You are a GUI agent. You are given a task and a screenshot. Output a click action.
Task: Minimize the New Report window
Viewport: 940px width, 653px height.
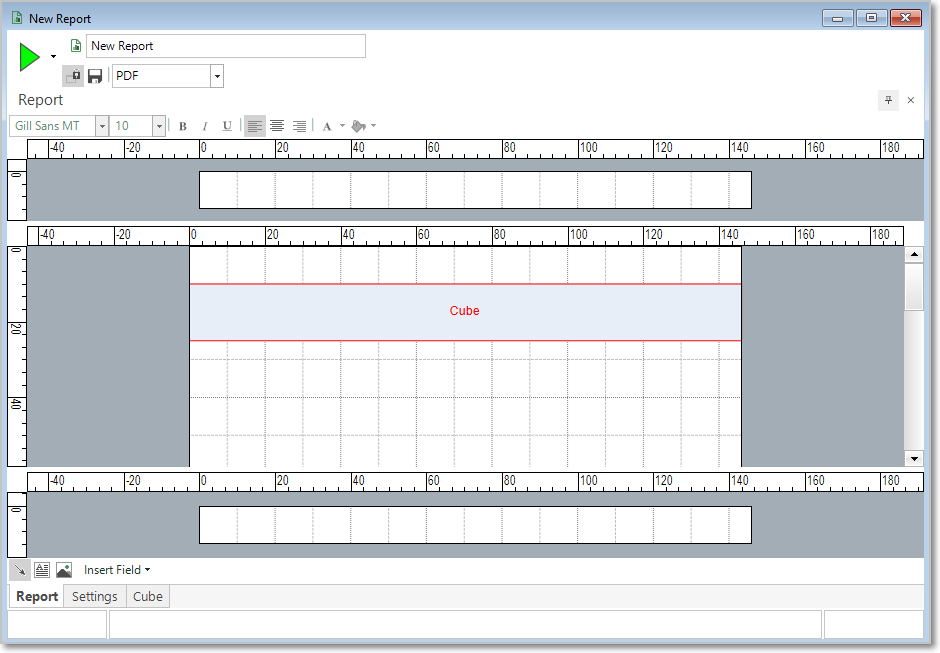(x=837, y=19)
